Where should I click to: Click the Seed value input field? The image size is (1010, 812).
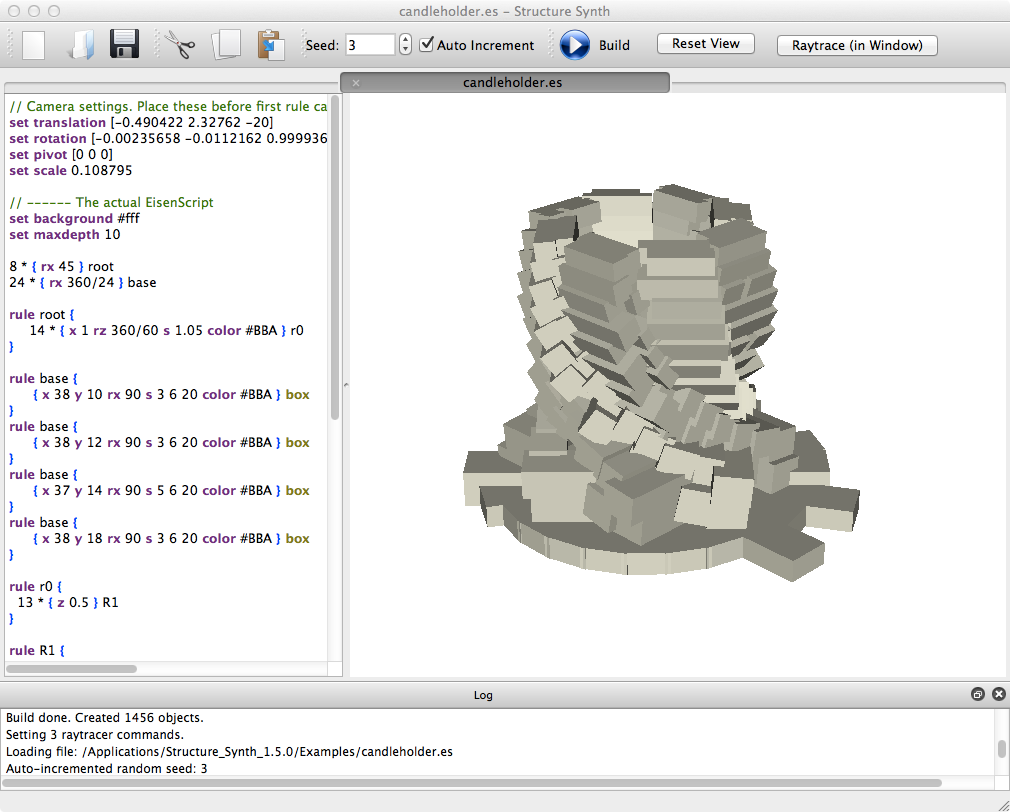370,45
